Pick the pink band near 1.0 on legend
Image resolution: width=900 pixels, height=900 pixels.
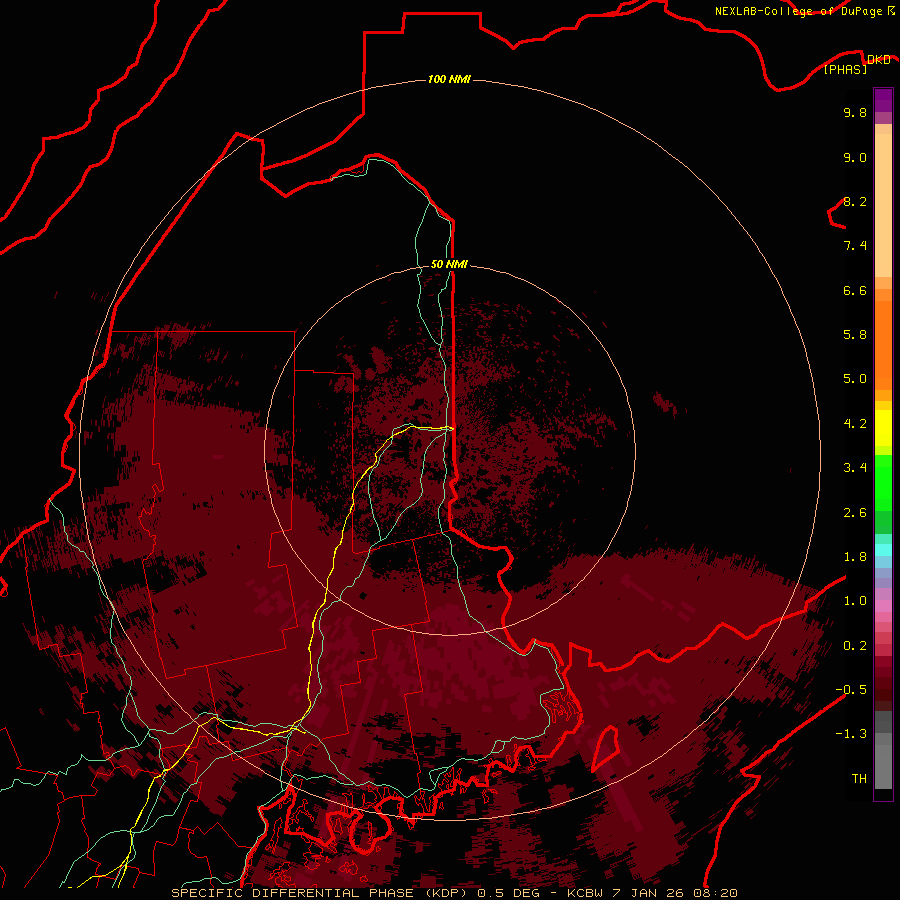tap(883, 605)
